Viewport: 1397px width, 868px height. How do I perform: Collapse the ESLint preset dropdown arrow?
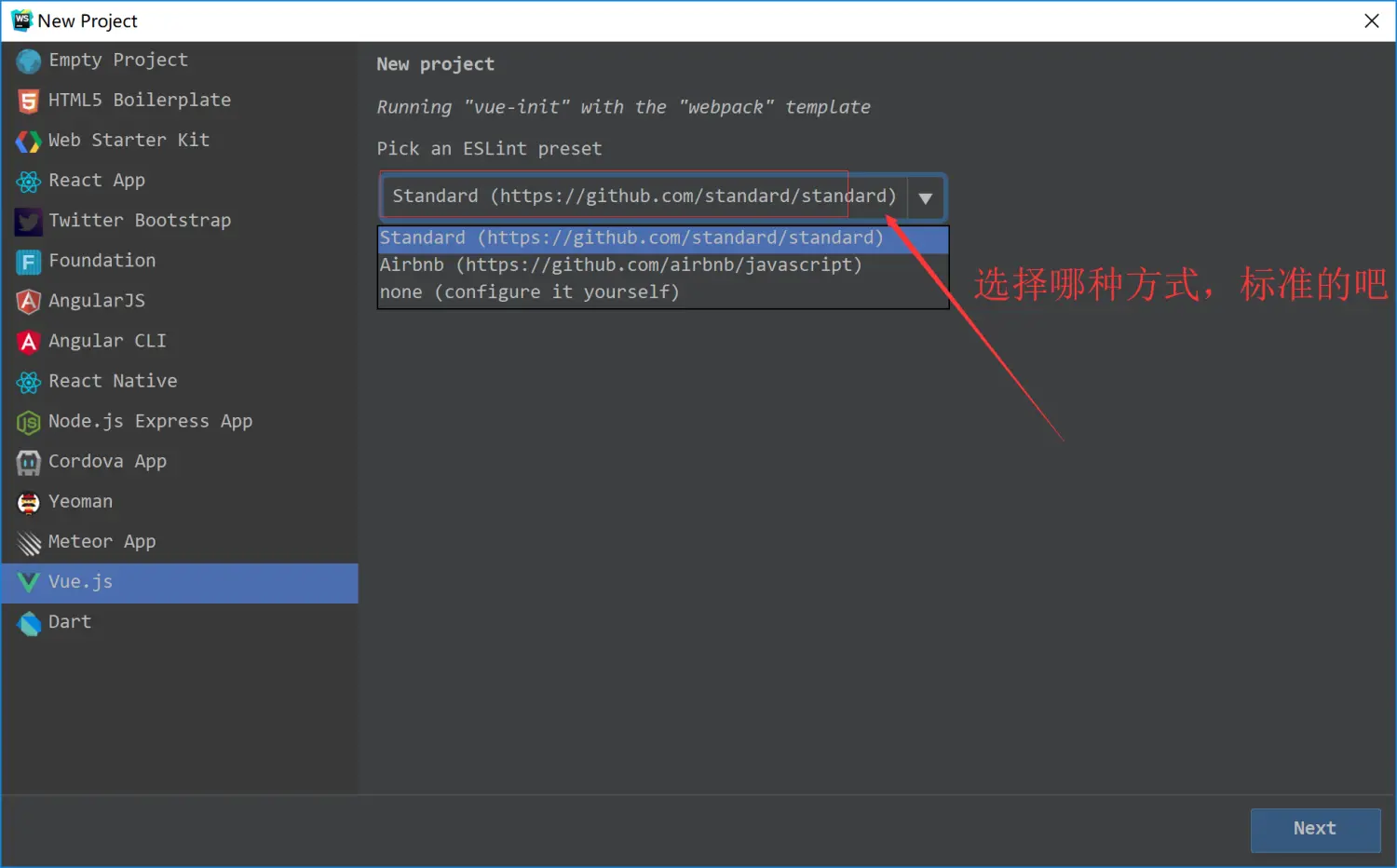(925, 197)
